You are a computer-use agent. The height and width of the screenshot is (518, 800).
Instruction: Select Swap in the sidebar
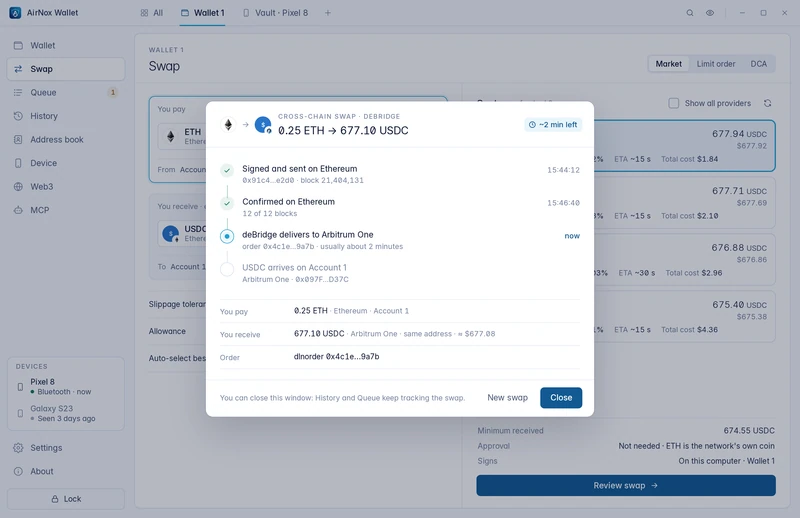click(x=66, y=69)
